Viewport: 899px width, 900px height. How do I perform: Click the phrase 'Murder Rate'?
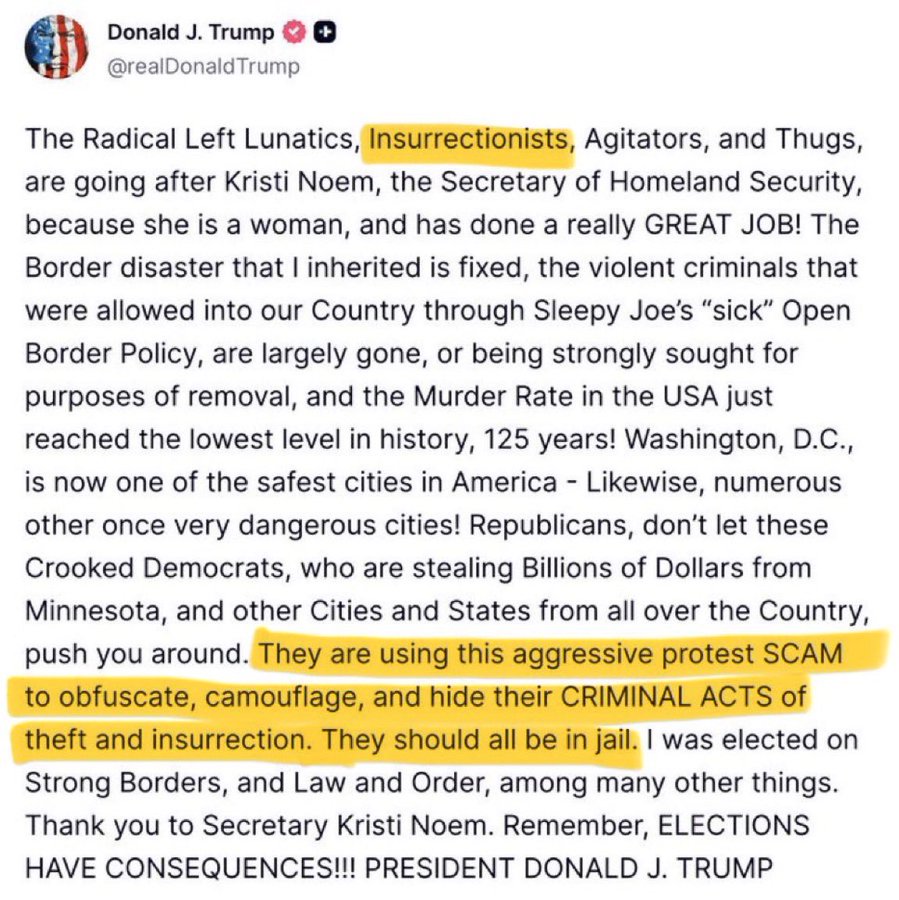click(x=473, y=395)
